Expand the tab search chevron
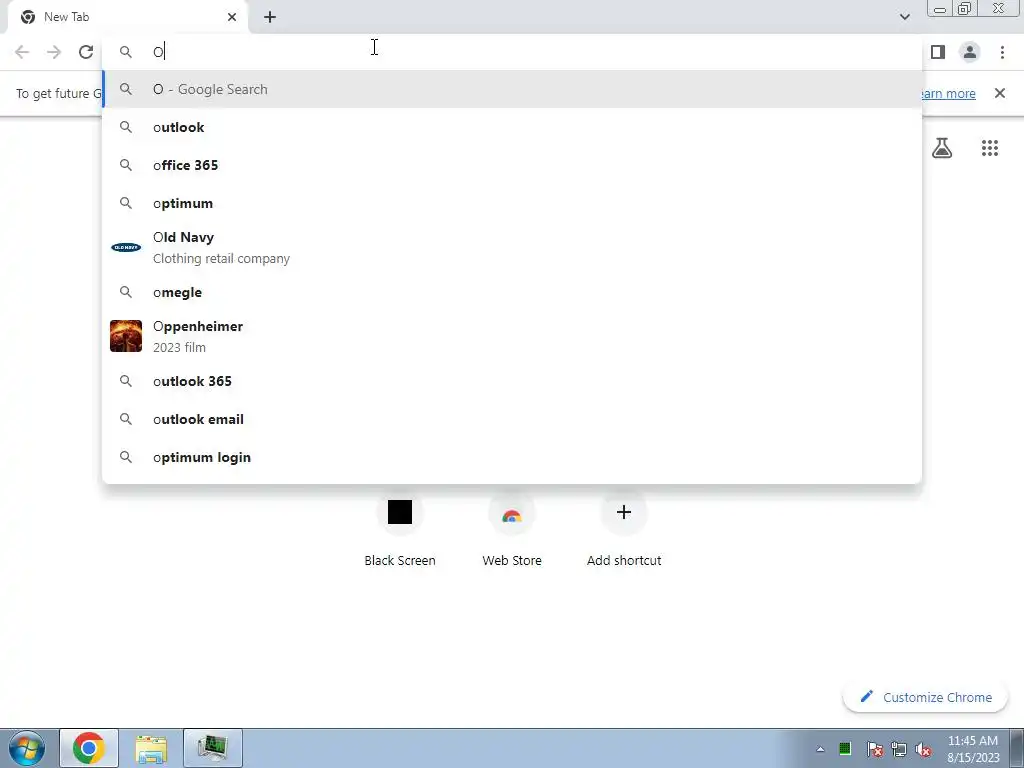The width and height of the screenshot is (1024, 768). point(904,17)
